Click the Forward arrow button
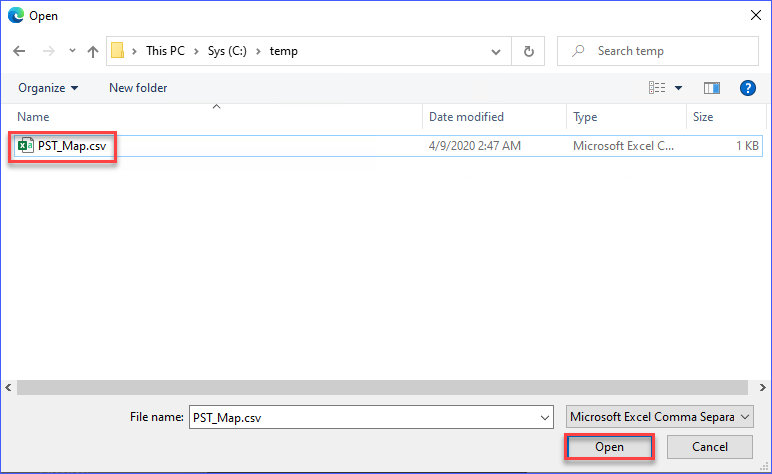 tap(48, 51)
